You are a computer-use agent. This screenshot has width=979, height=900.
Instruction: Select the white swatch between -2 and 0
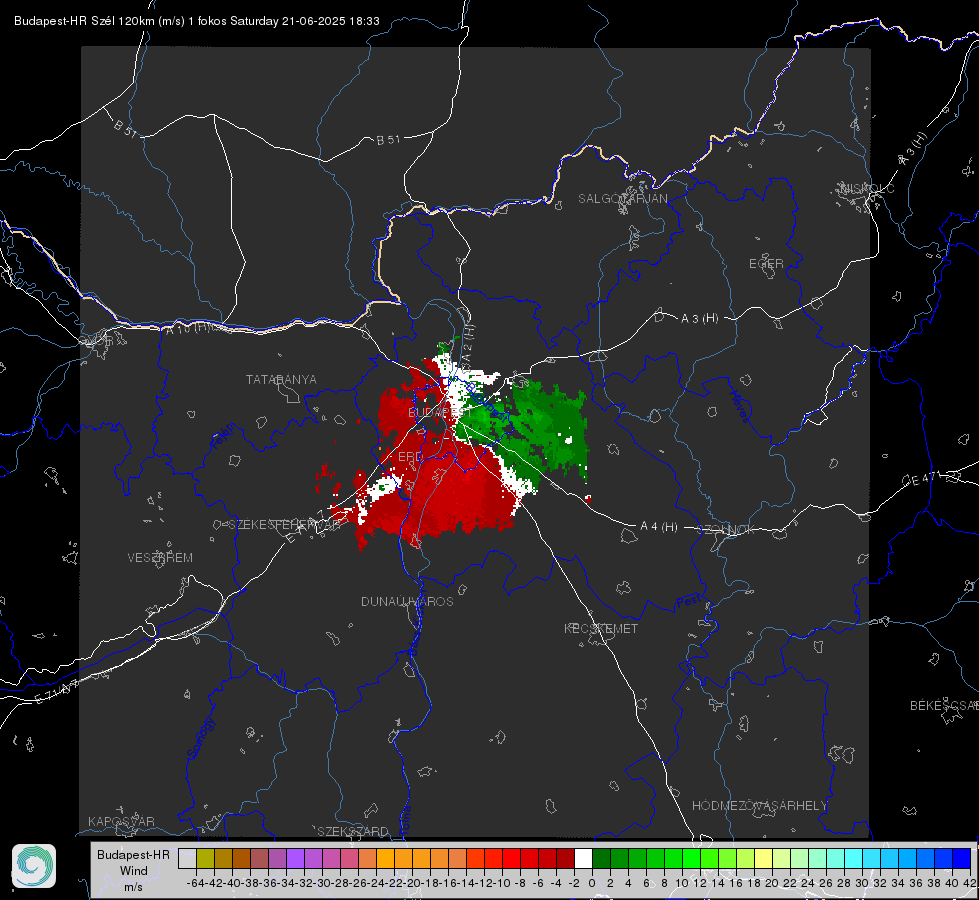(x=583, y=858)
